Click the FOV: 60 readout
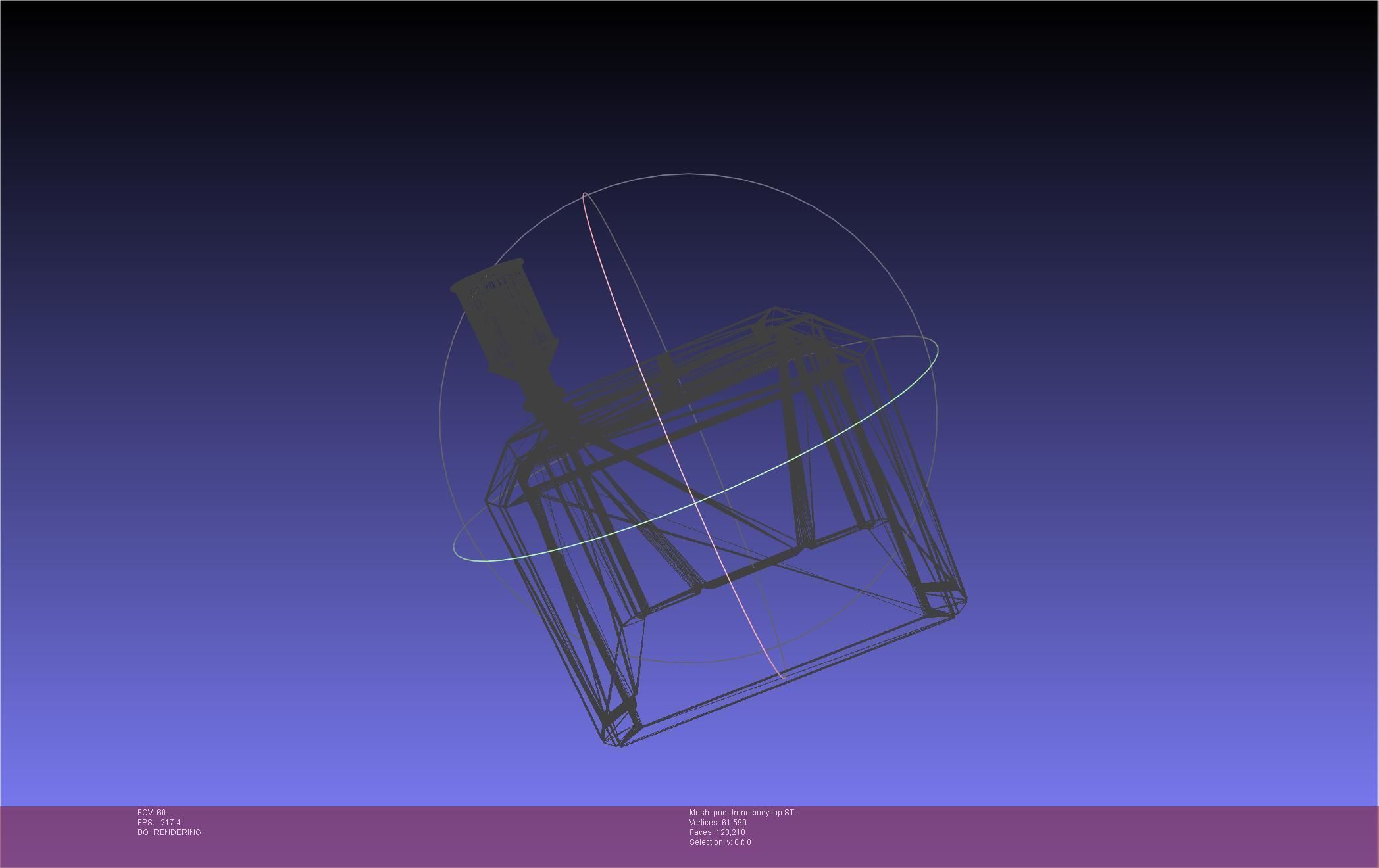 pyautogui.click(x=151, y=813)
